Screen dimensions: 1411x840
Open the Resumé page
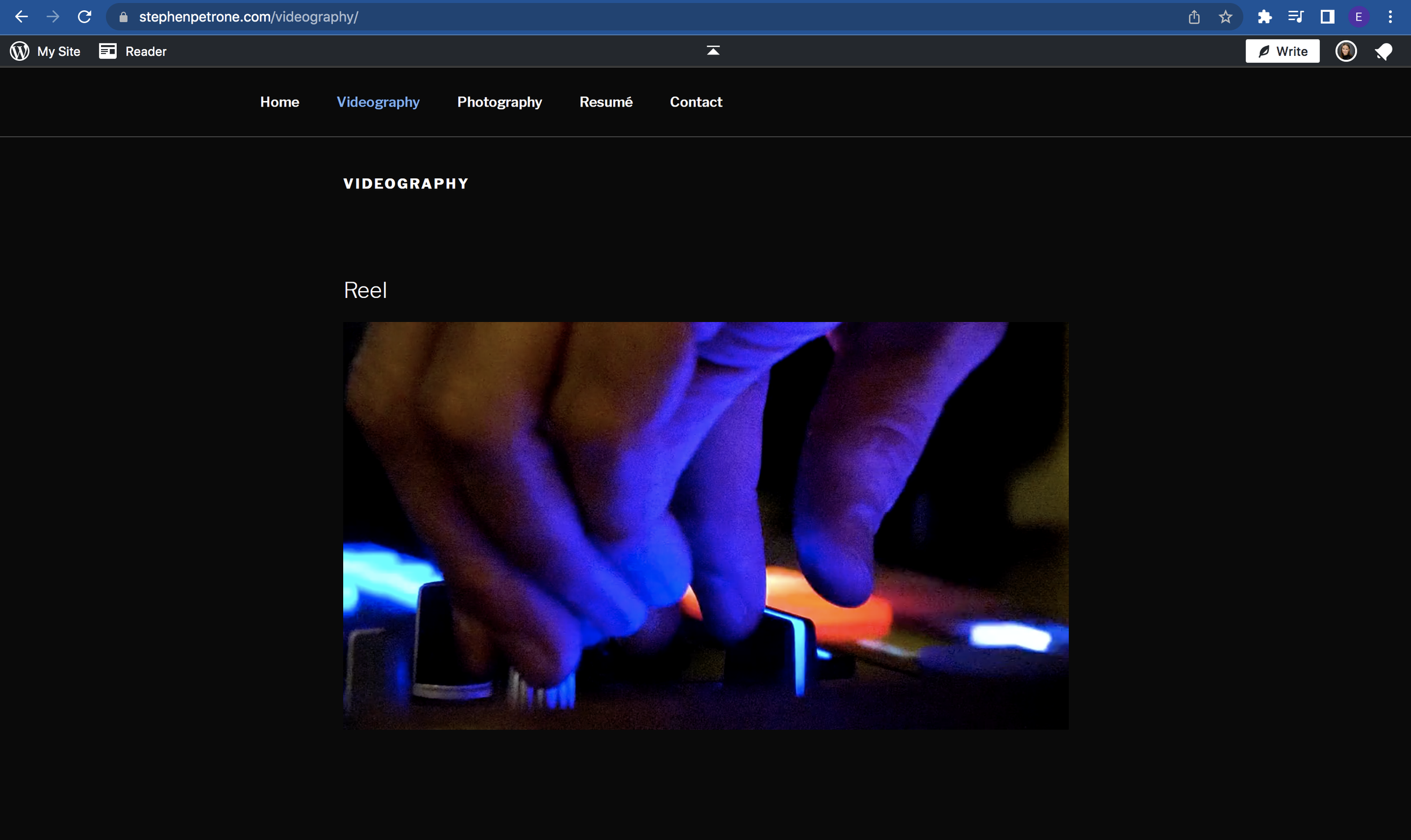coord(606,102)
